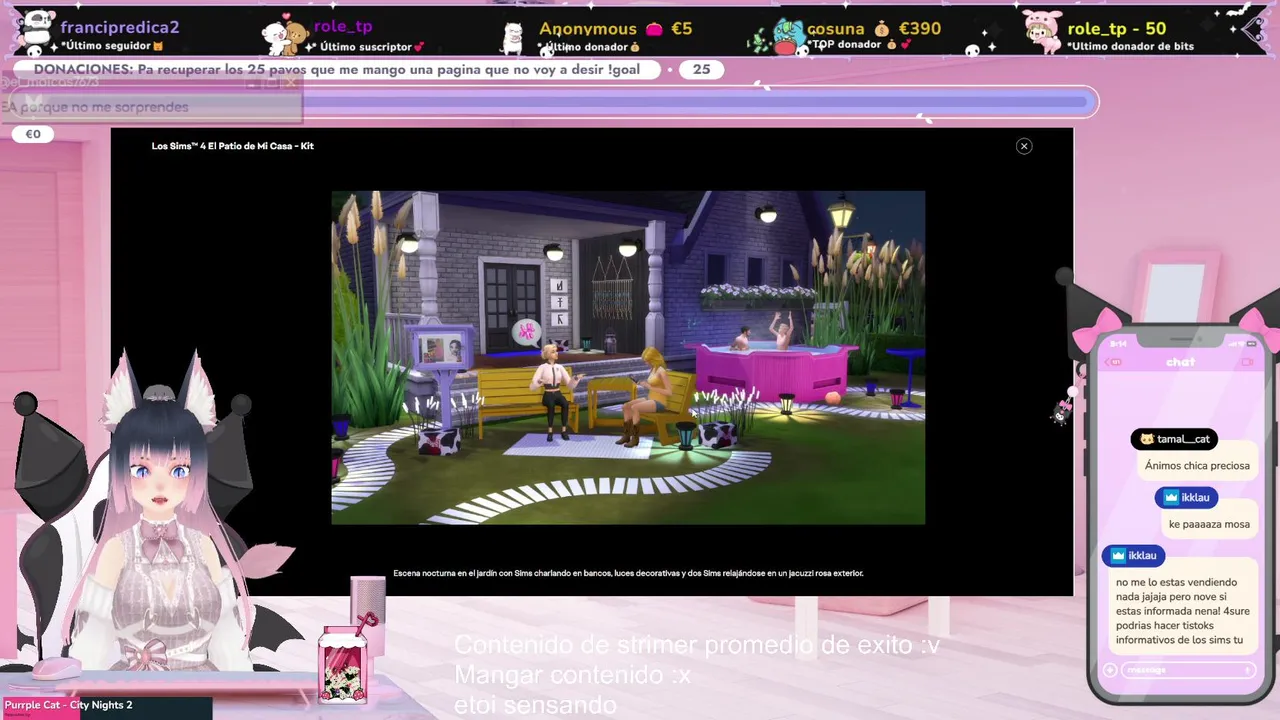This screenshot has height=720, width=1280.
Task: Click the microphone icon in message field
Action: tap(1247, 670)
